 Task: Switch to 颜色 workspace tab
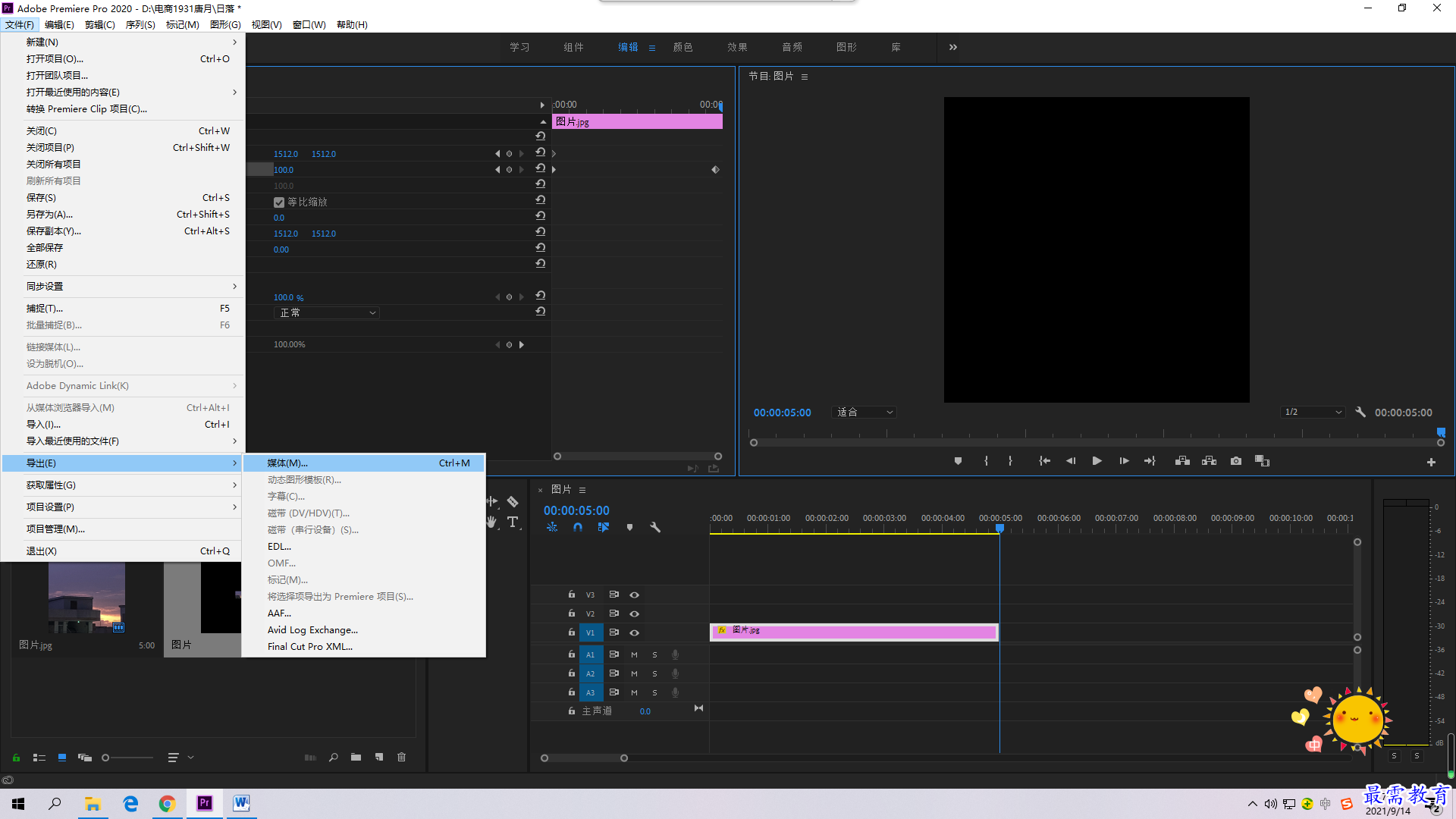[682, 47]
